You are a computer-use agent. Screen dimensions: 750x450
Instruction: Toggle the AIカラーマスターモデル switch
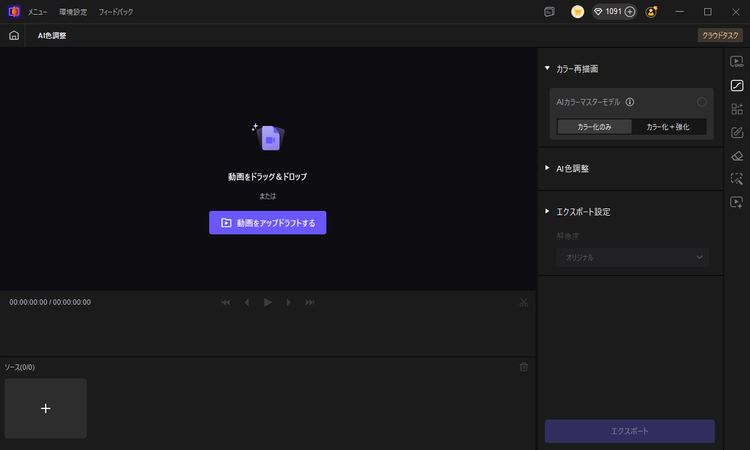coord(701,102)
